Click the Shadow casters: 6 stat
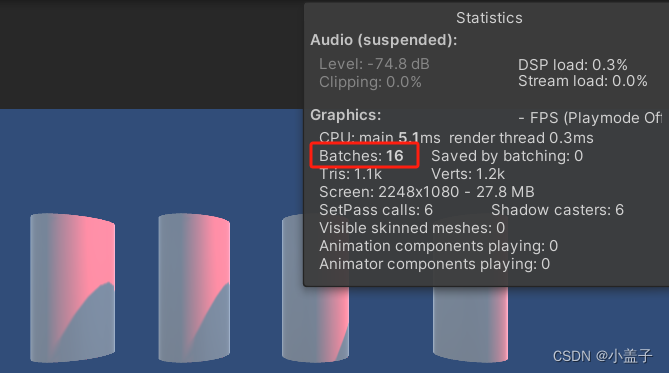The height and width of the screenshot is (373, 669). click(557, 210)
